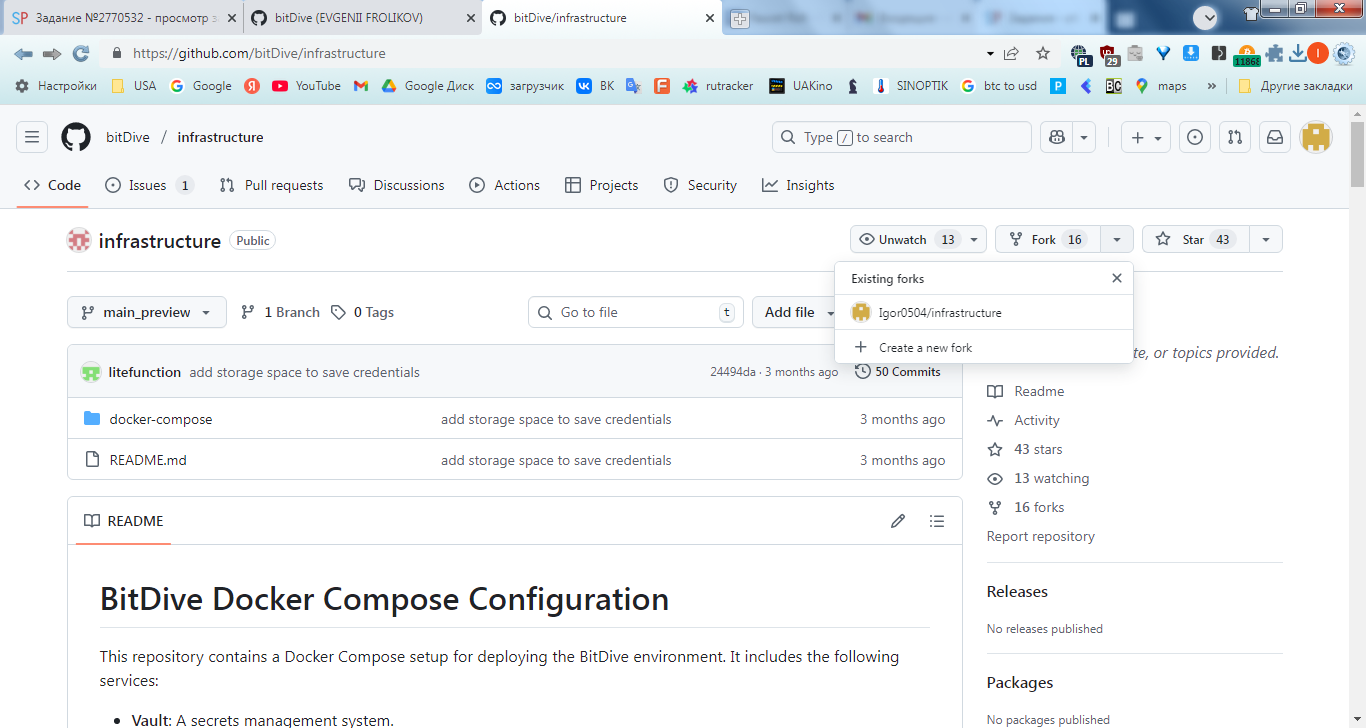This screenshot has width=1366, height=728.
Task: Open the GitHub hamburger navigation menu
Action: 32,137
